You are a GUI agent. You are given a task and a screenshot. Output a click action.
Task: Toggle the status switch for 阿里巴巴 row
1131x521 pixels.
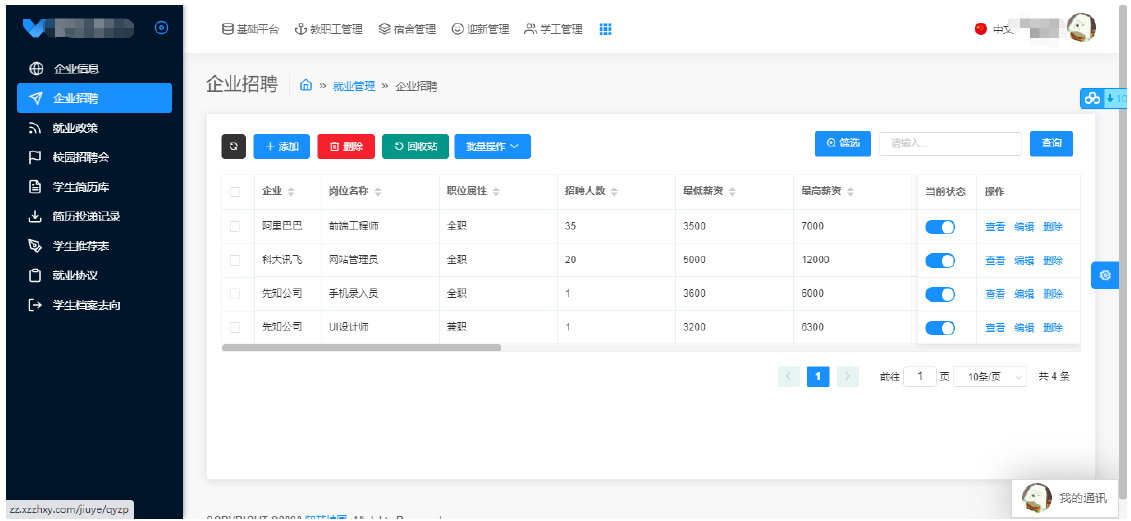(940, 227)
